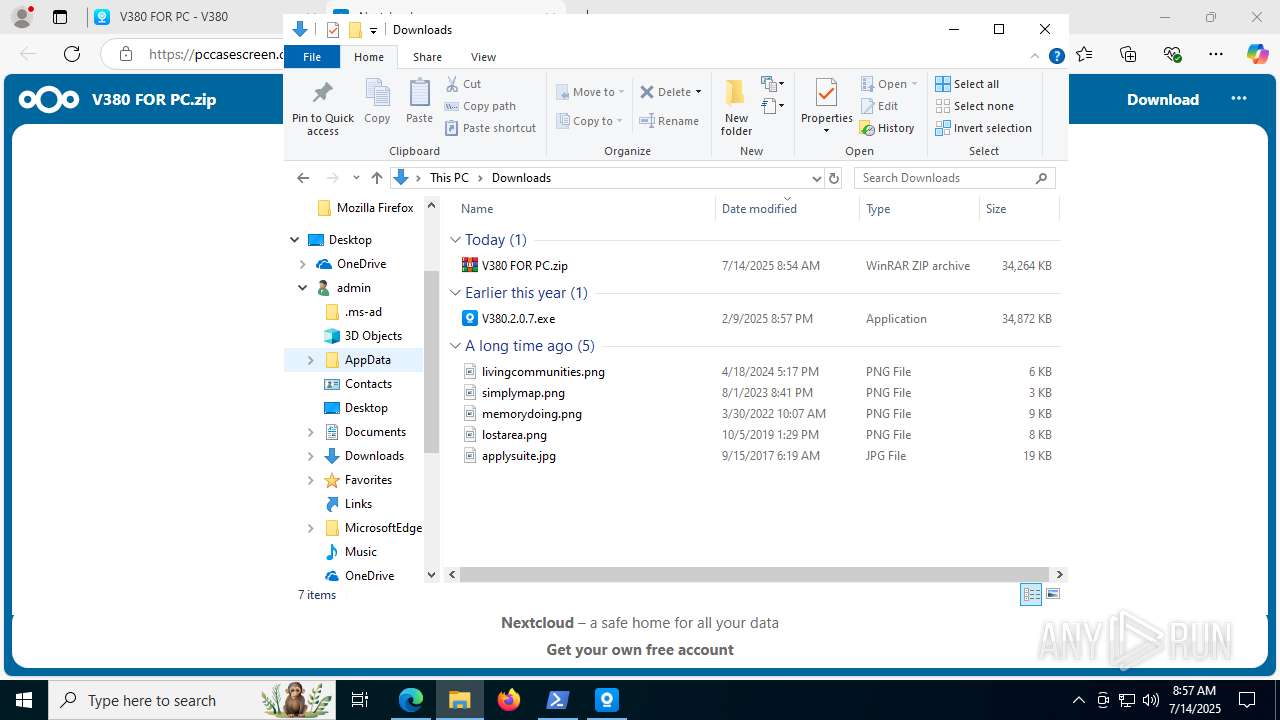Viewport: 1280px width, 720px height.
Task: Collapse the Earlier this year group
Action: [x=455, y=293]
